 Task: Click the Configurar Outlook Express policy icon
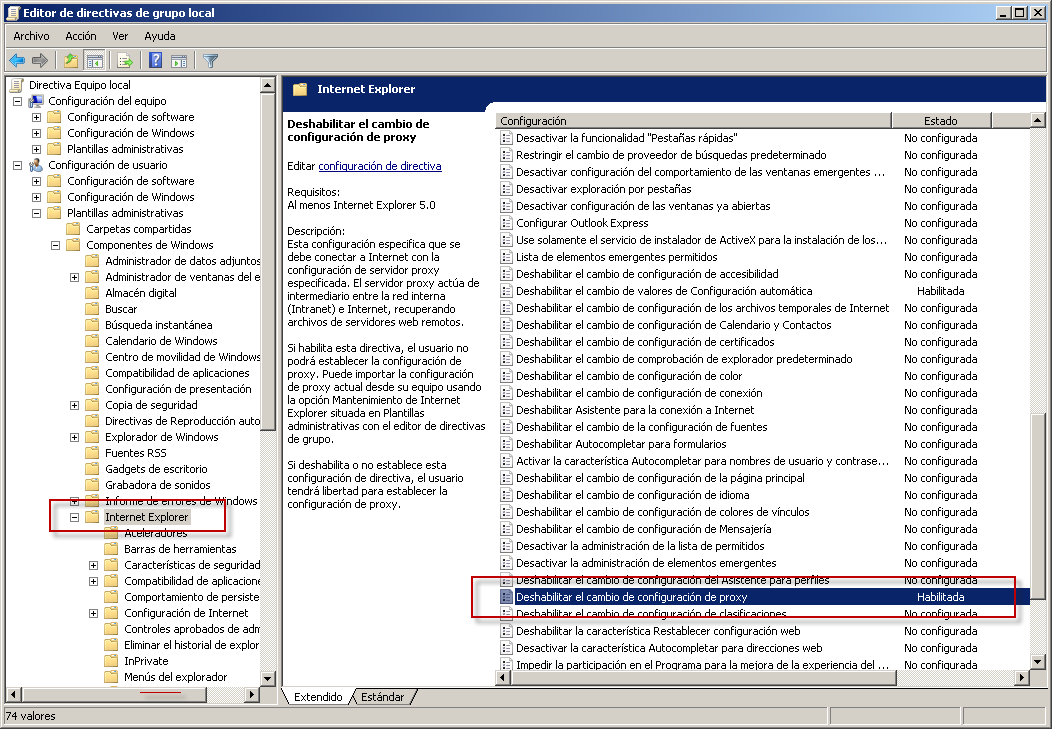pyautogui.click(x=507, y=223)
